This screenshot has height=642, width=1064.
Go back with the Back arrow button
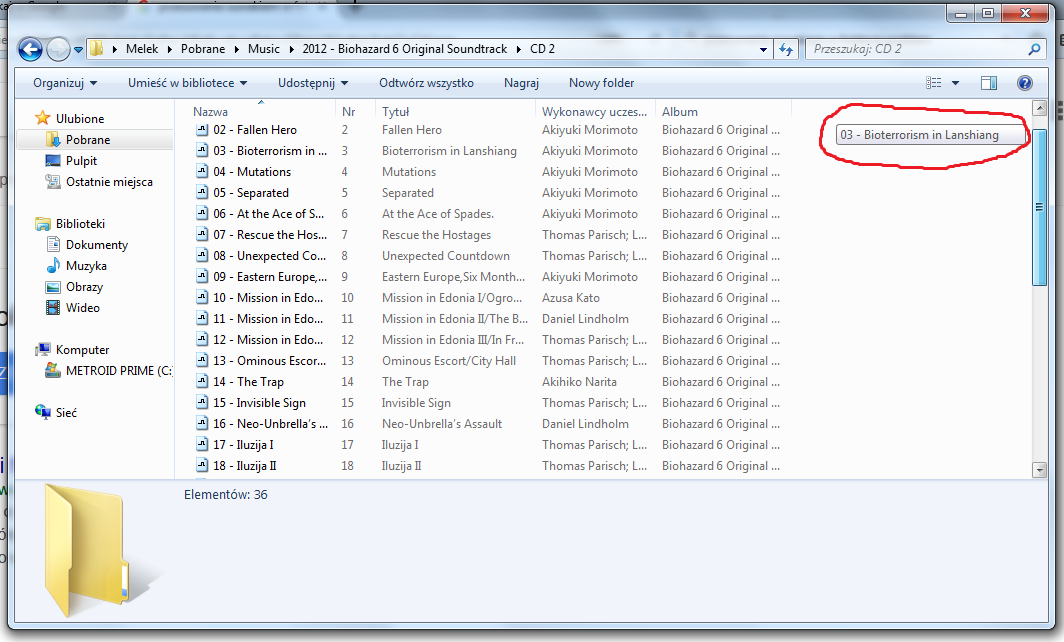[x=30, y=49]
